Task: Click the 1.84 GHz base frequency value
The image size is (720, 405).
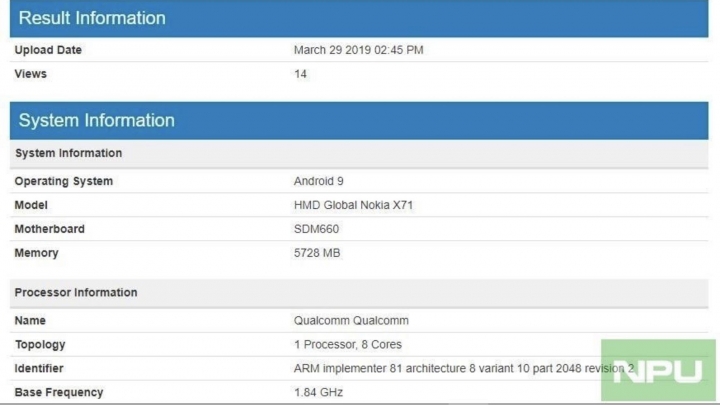Action: pyautogui.click(x=319, y=392)
